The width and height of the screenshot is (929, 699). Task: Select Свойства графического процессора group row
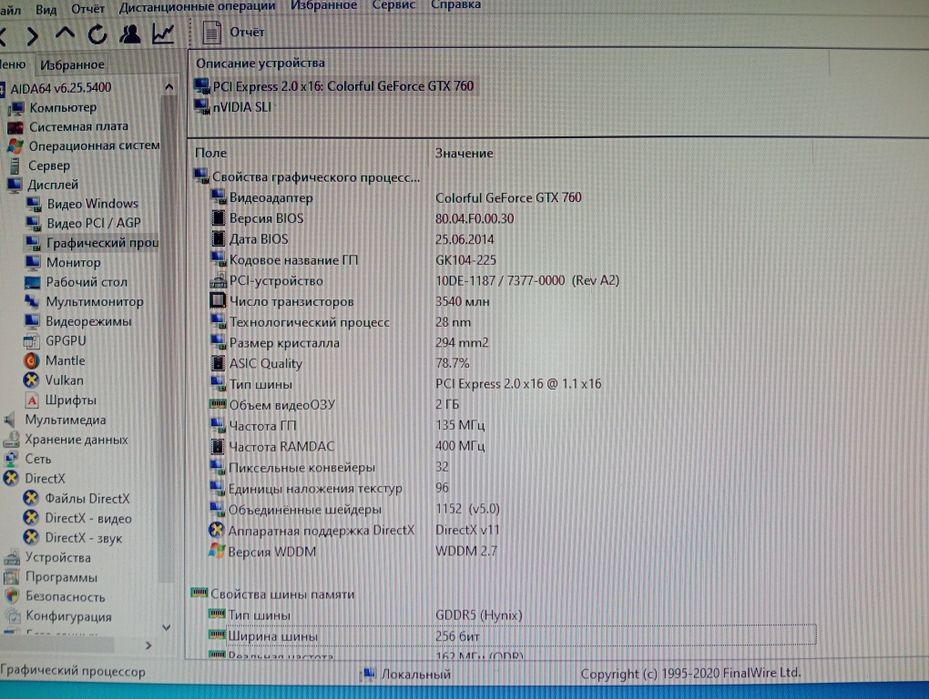click(x=307, y=177)
